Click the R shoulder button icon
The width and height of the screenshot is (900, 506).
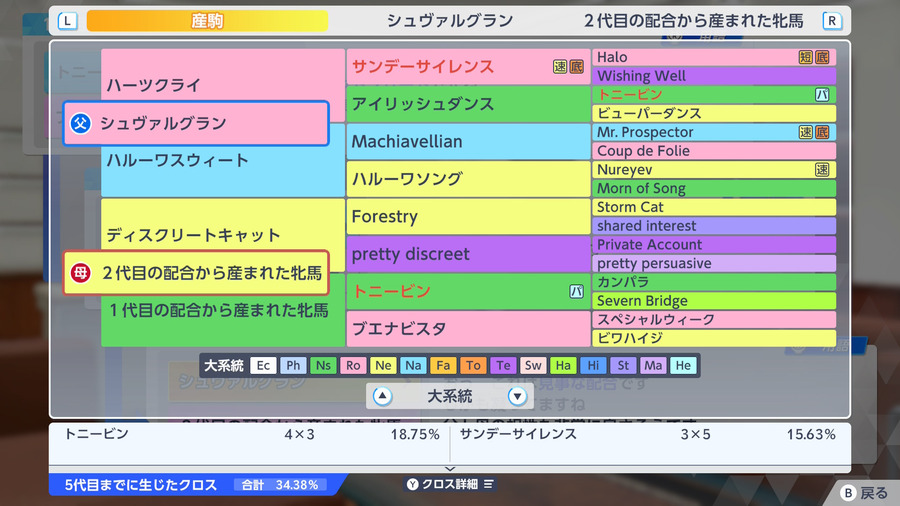(x=832, y=21)
